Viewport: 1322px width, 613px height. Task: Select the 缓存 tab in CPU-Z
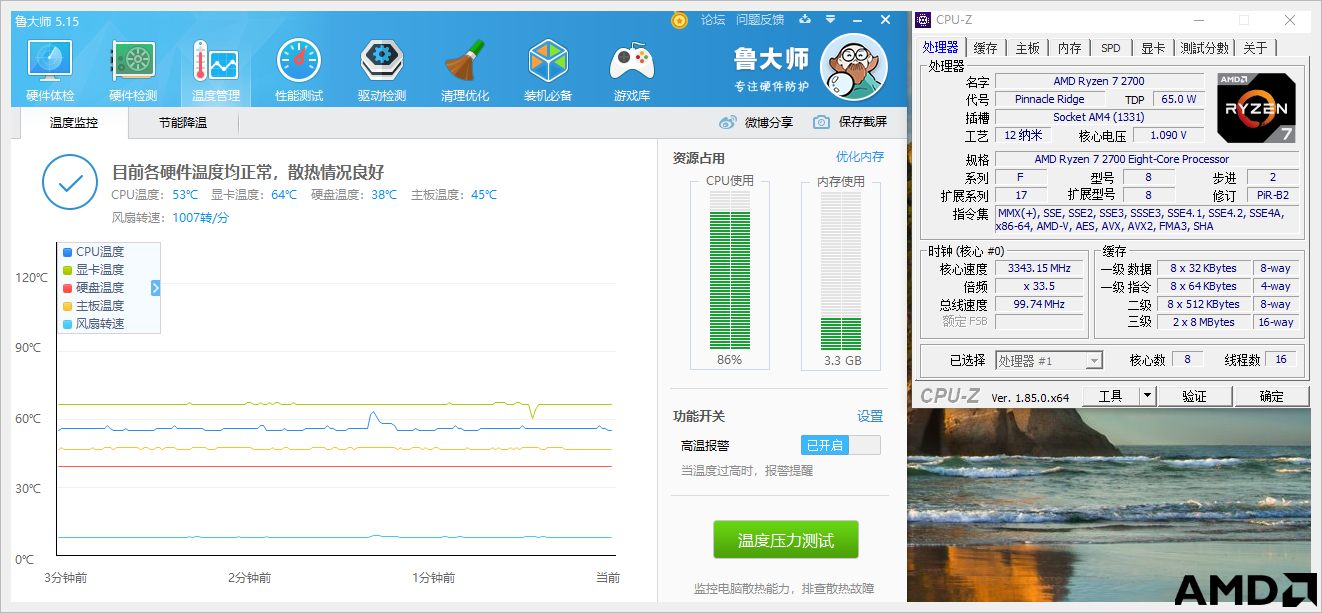(x=985, y=48)
